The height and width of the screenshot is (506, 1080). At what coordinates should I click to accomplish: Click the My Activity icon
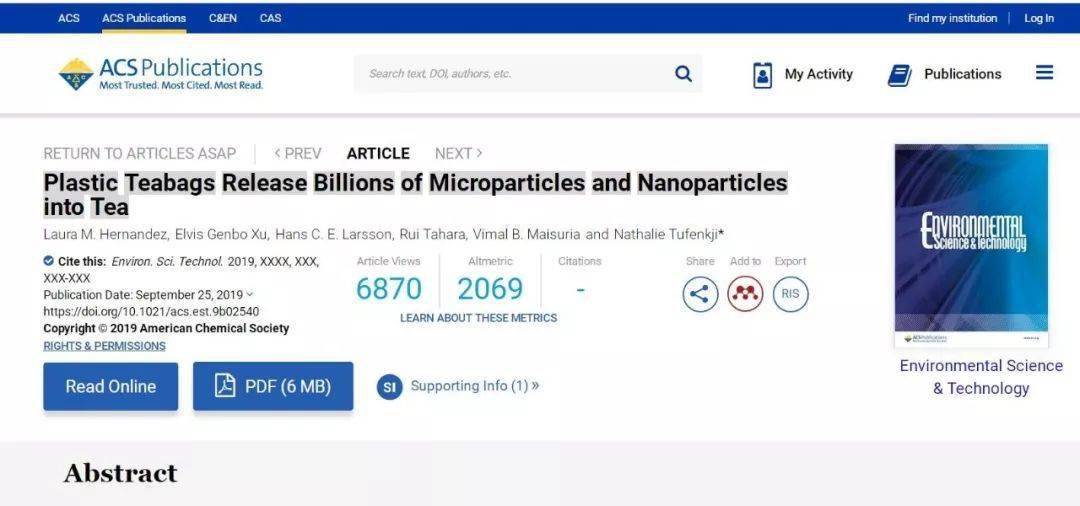click(x=763, y=75)
